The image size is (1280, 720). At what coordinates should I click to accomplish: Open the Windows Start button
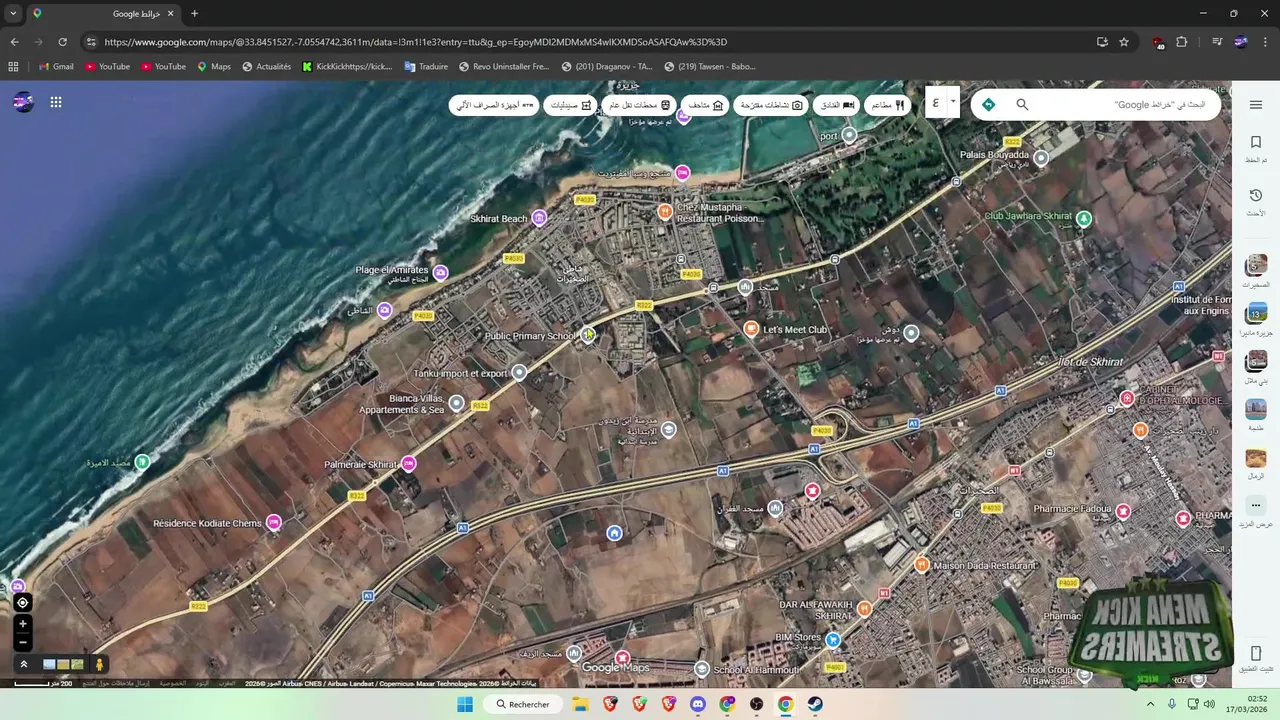pyautogui.click(x=464, y=704)
